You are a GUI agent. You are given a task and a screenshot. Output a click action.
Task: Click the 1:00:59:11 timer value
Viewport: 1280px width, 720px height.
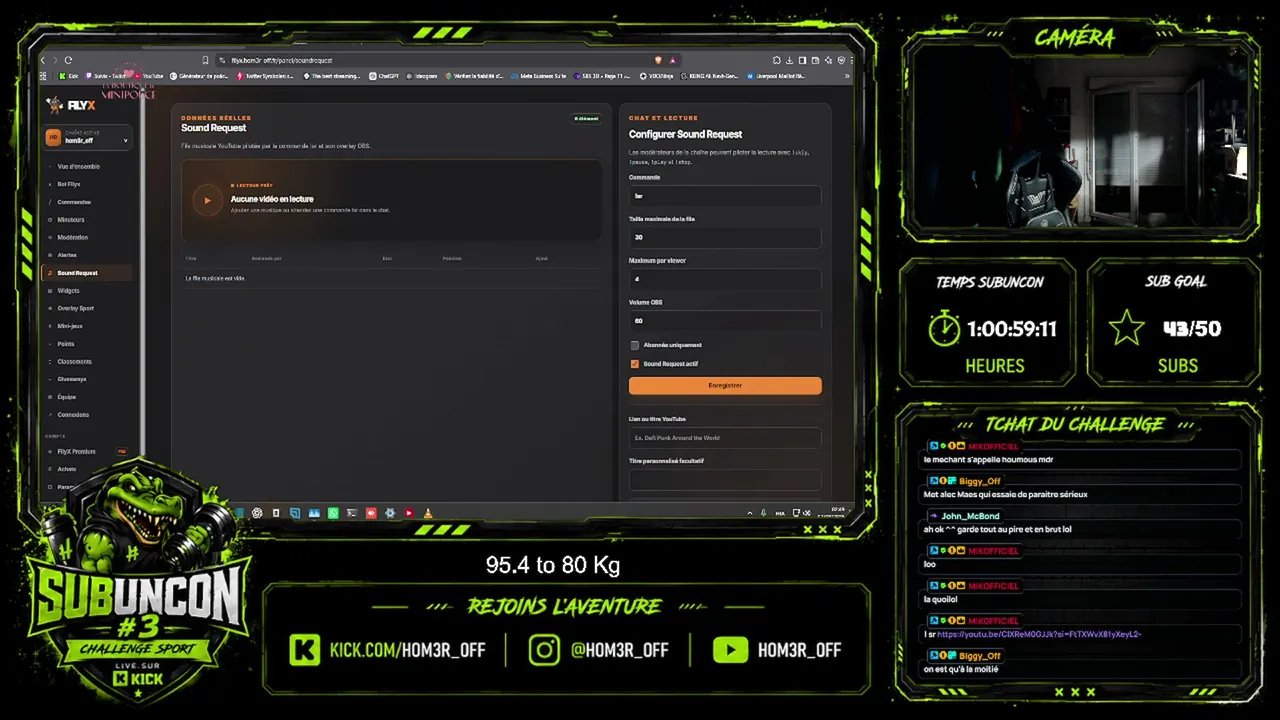point(1012,328)
